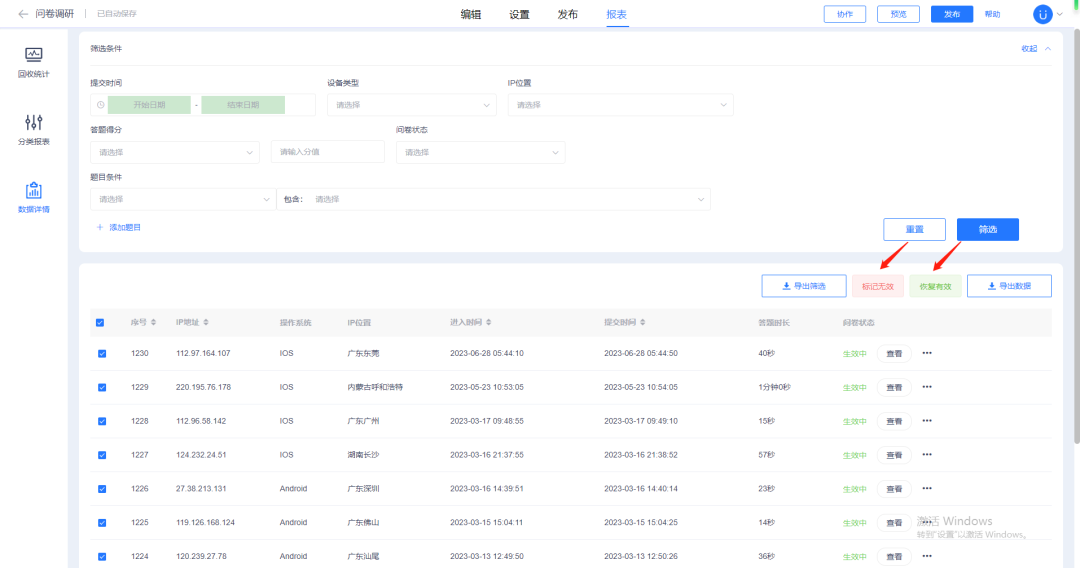Click the 标记无效 button
Screen dimensions: 1080x568
(x=878, y=286)
